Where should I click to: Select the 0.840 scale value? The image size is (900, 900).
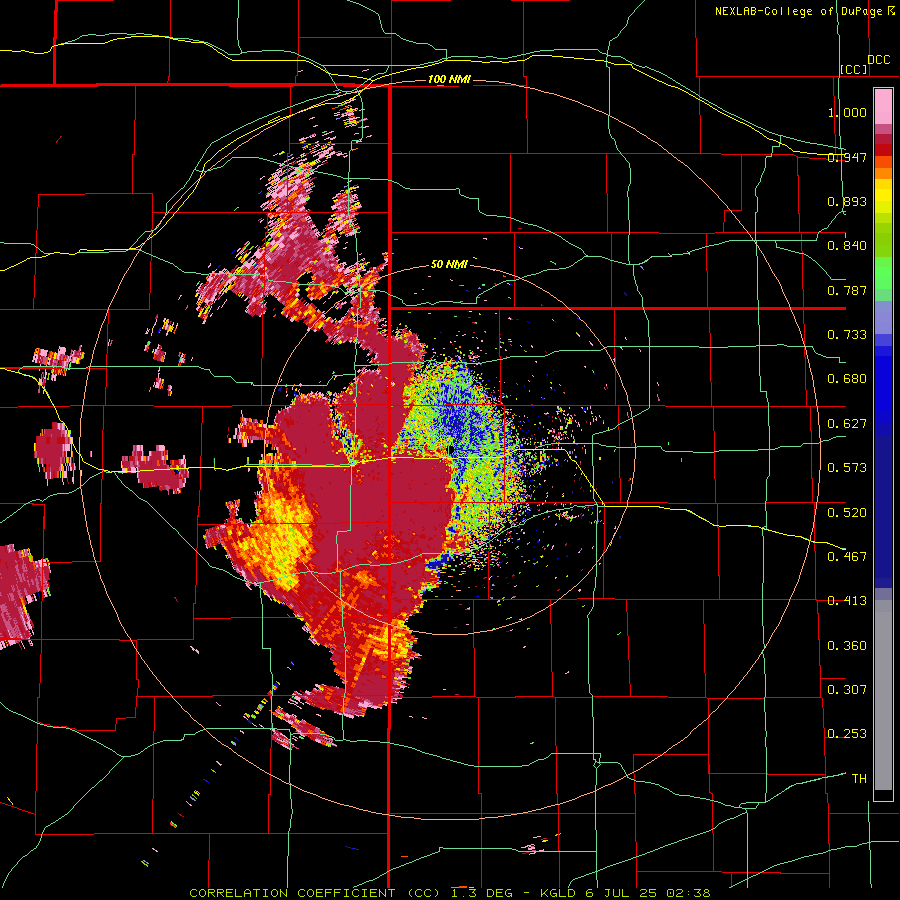847,246
